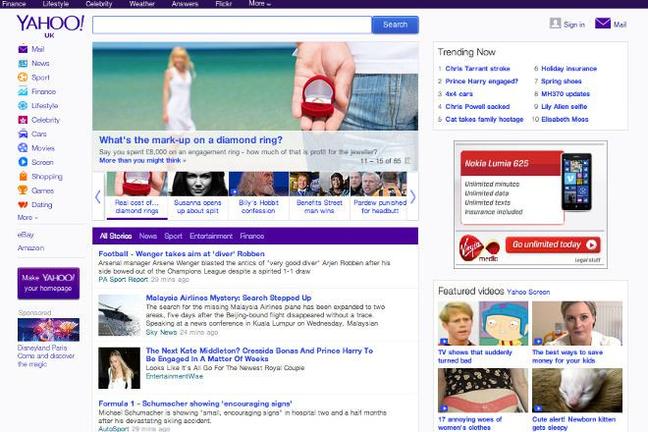Click into the search input field
Viewport: 648px width, 432px height.
point(232,25)
